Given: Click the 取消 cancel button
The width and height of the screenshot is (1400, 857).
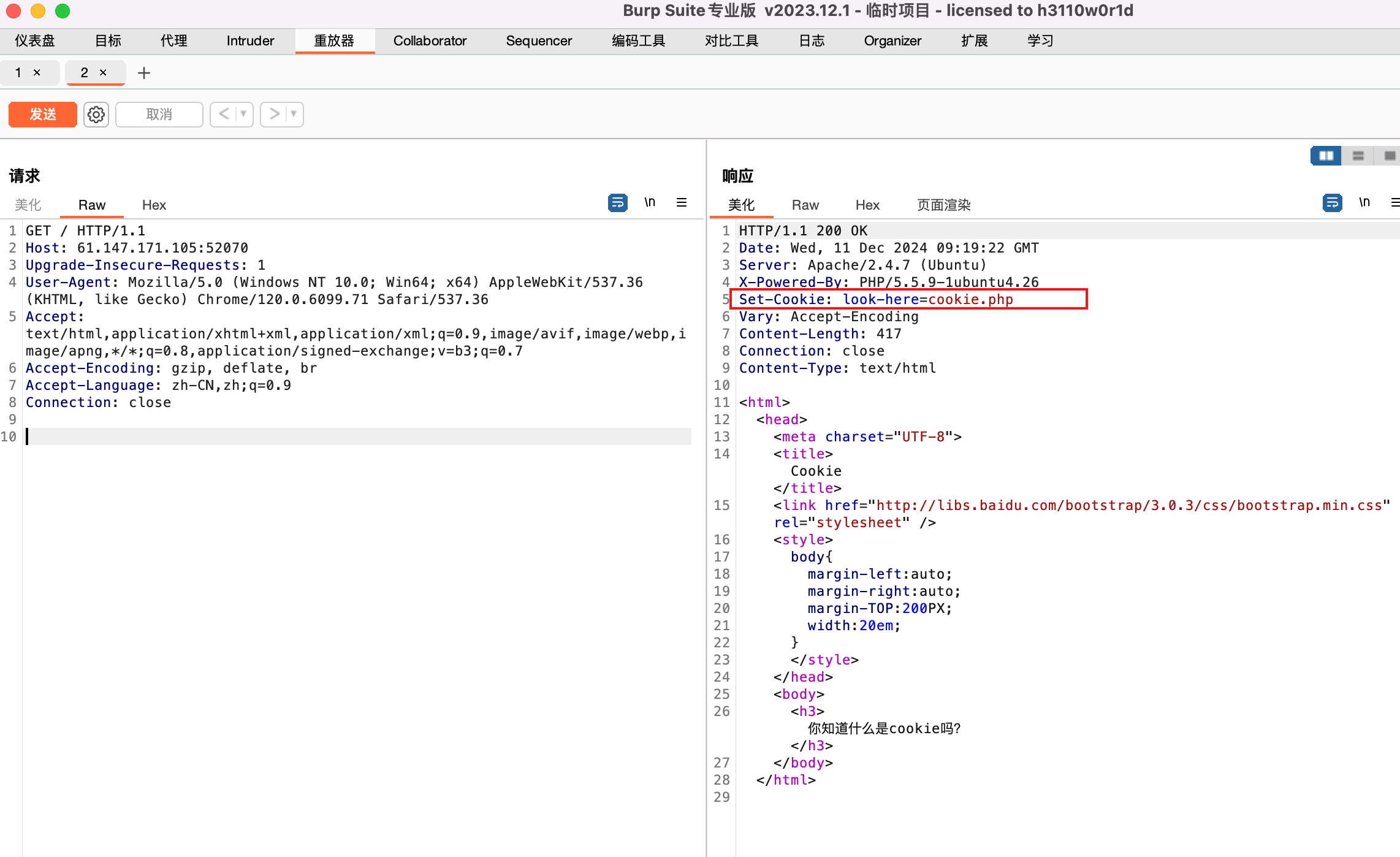Looking at the screenshot, I should pos(159,114).
